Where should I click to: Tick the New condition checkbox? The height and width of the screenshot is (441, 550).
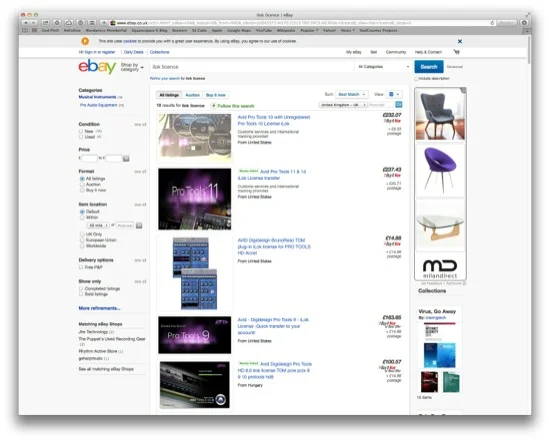[81, 131]
